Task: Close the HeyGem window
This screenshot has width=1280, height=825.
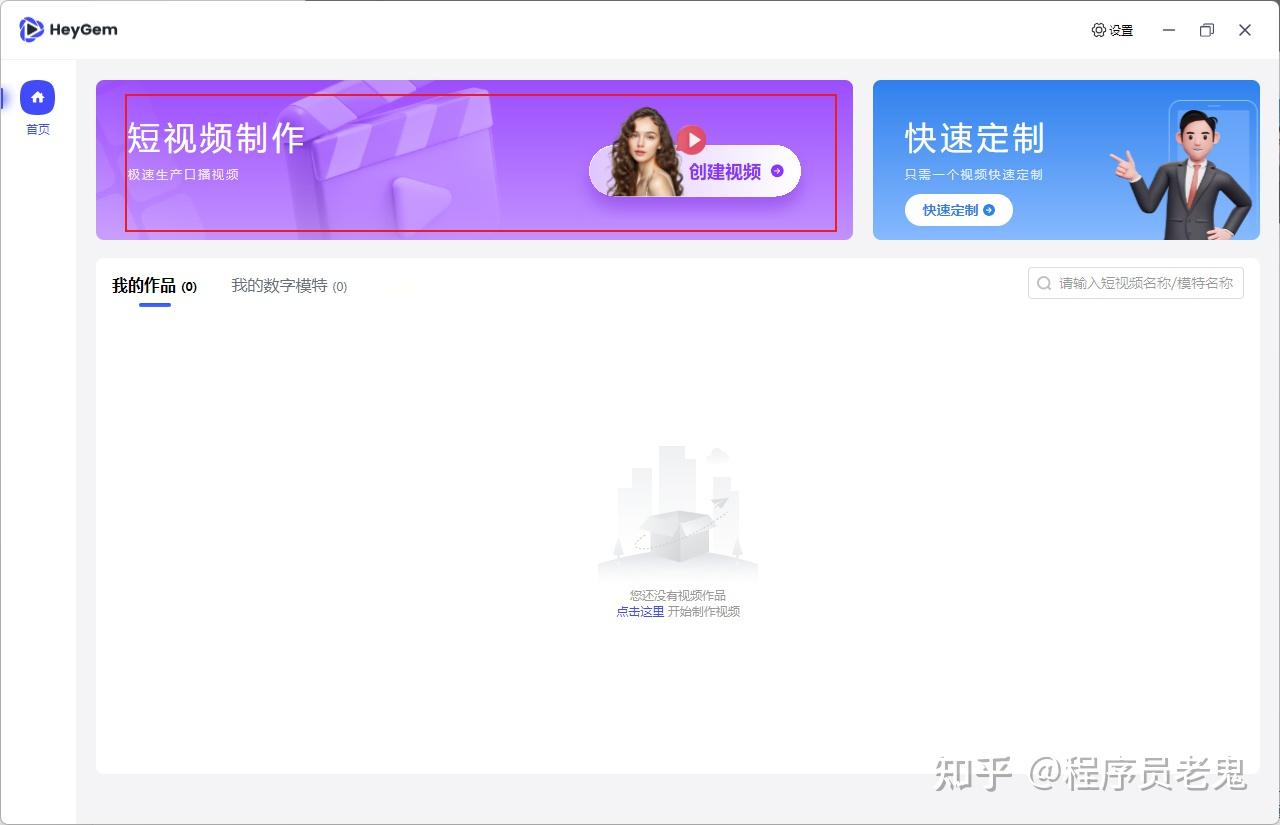Action: (1245, 30)
